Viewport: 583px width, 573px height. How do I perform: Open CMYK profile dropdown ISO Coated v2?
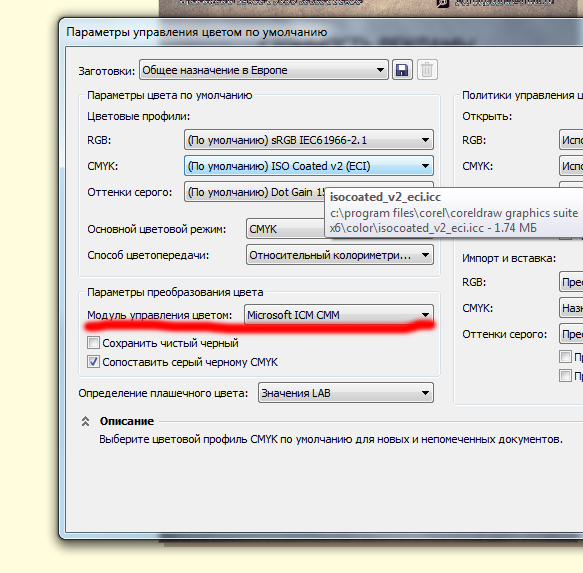click(x=309, y=166)
